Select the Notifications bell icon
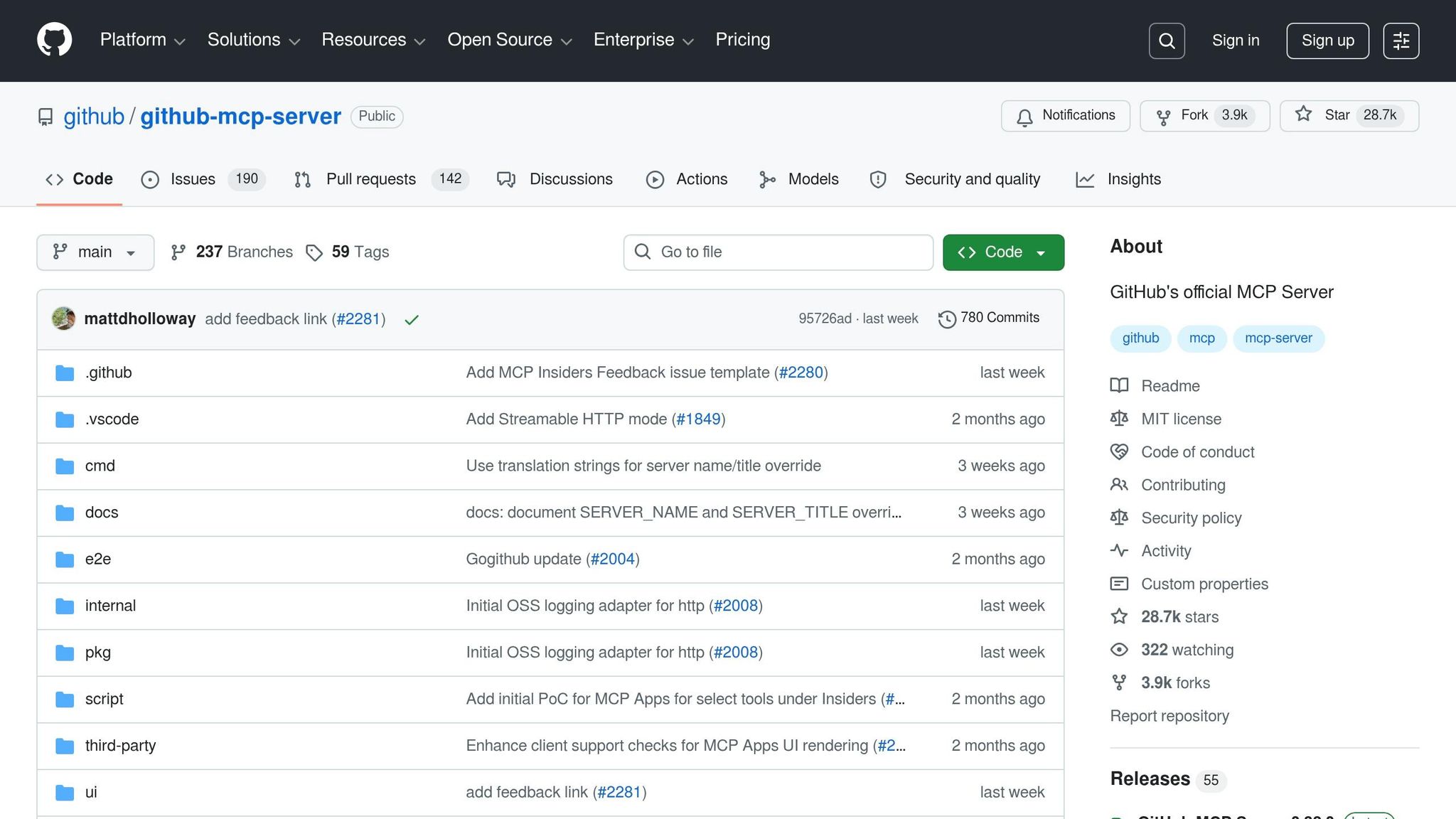 click(1024, 116)
